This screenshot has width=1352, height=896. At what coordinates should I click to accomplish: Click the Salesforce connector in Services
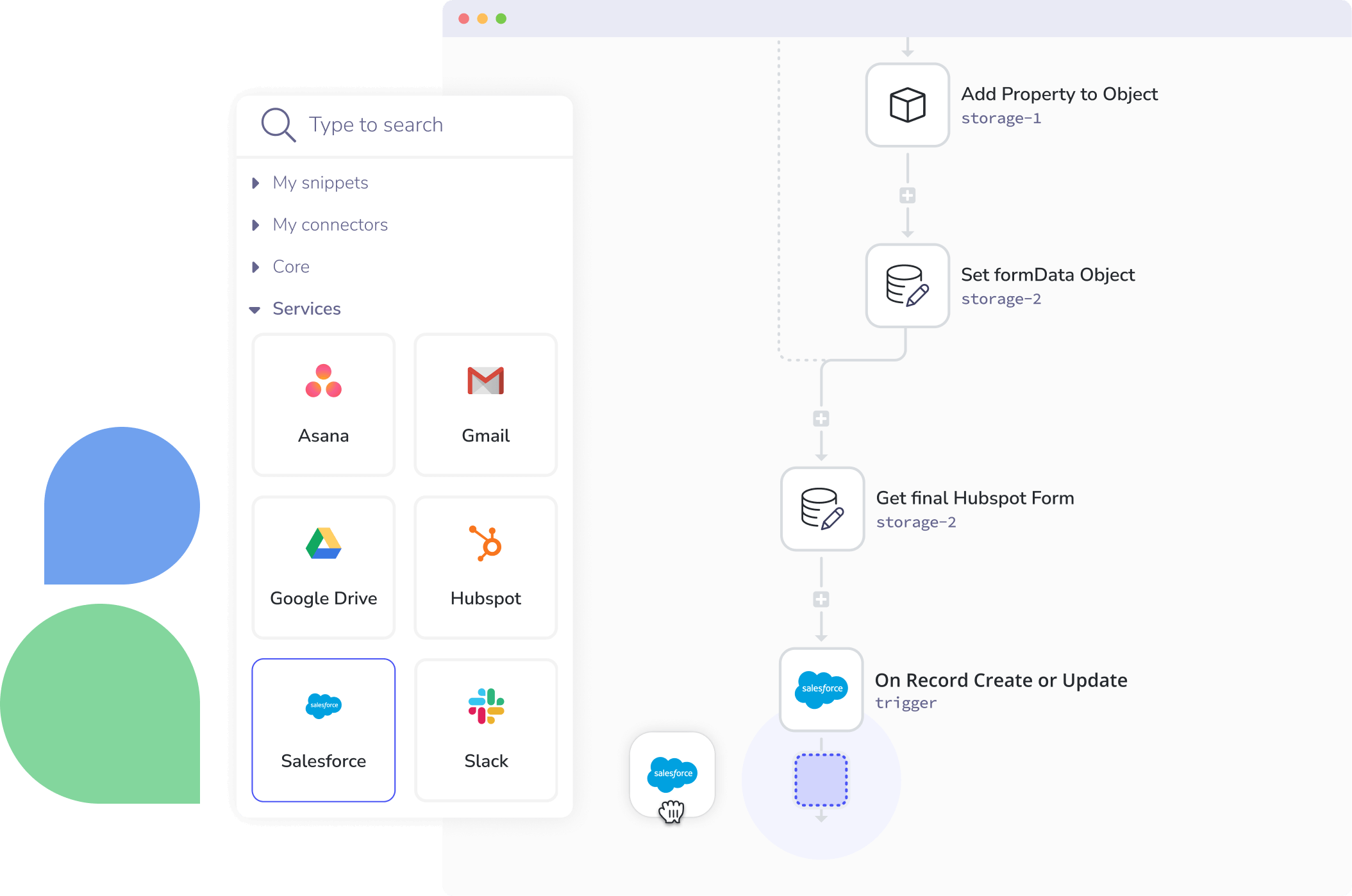coord(323,730)
